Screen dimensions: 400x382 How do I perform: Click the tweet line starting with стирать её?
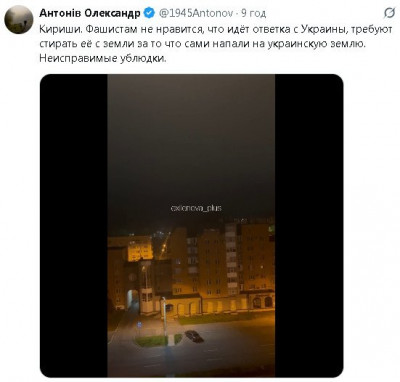click(x=202, y=44)
